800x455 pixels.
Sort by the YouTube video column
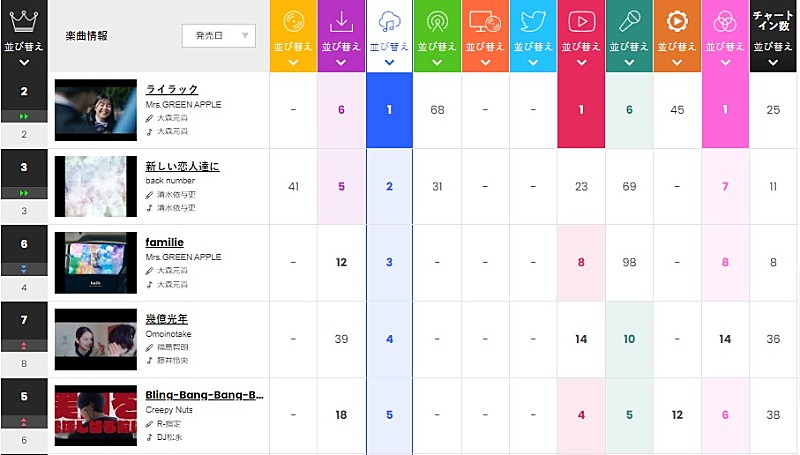click(581, 22)
